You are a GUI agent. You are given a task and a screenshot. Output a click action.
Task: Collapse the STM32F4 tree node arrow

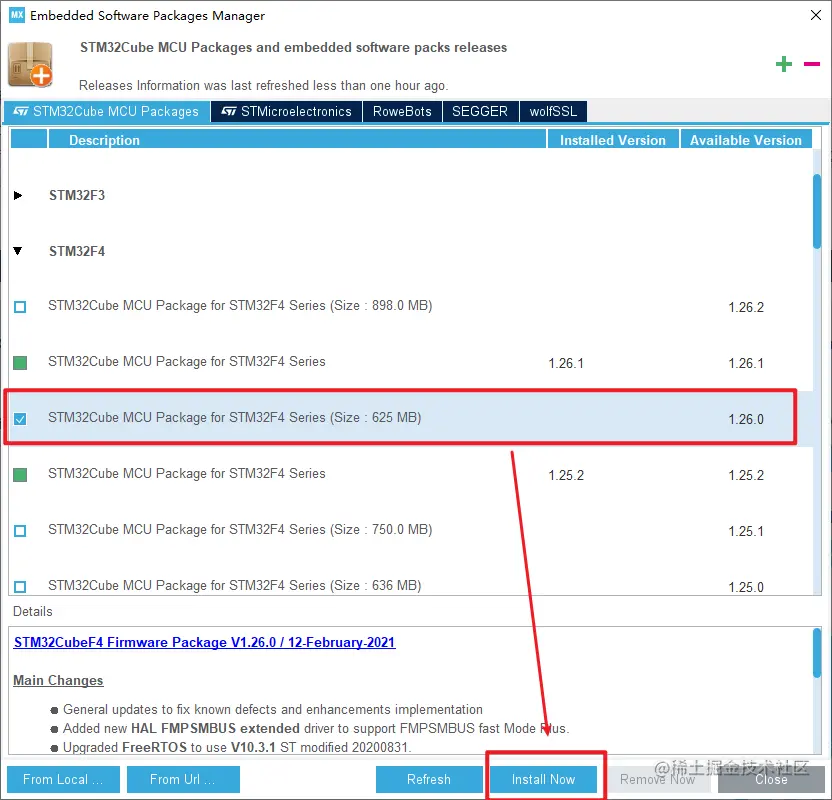tap(18, 251)
